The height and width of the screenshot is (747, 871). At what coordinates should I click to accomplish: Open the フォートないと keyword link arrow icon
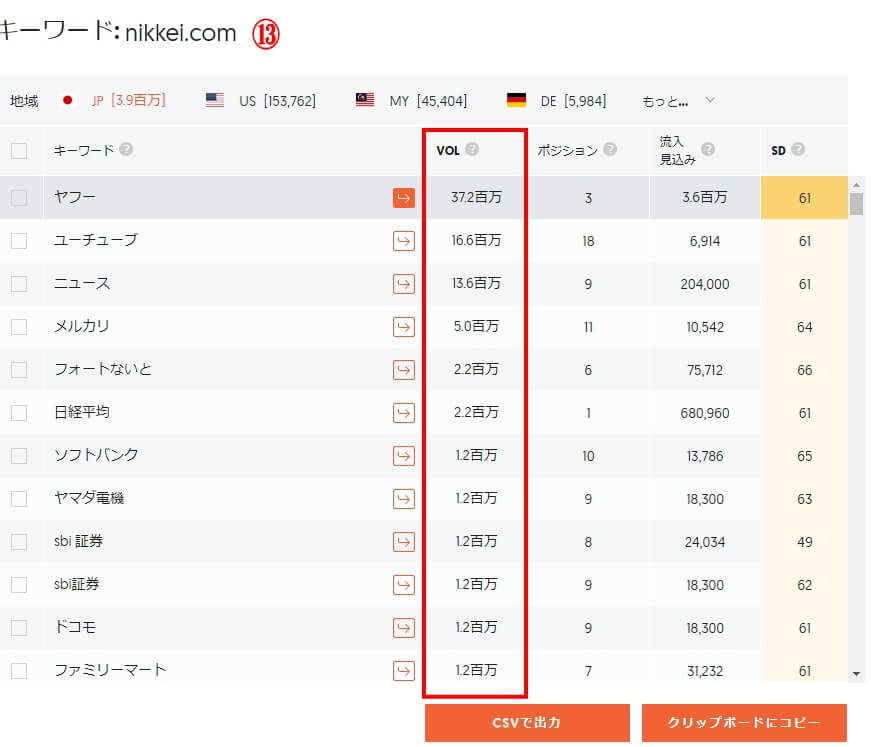[x=404, y=370]
